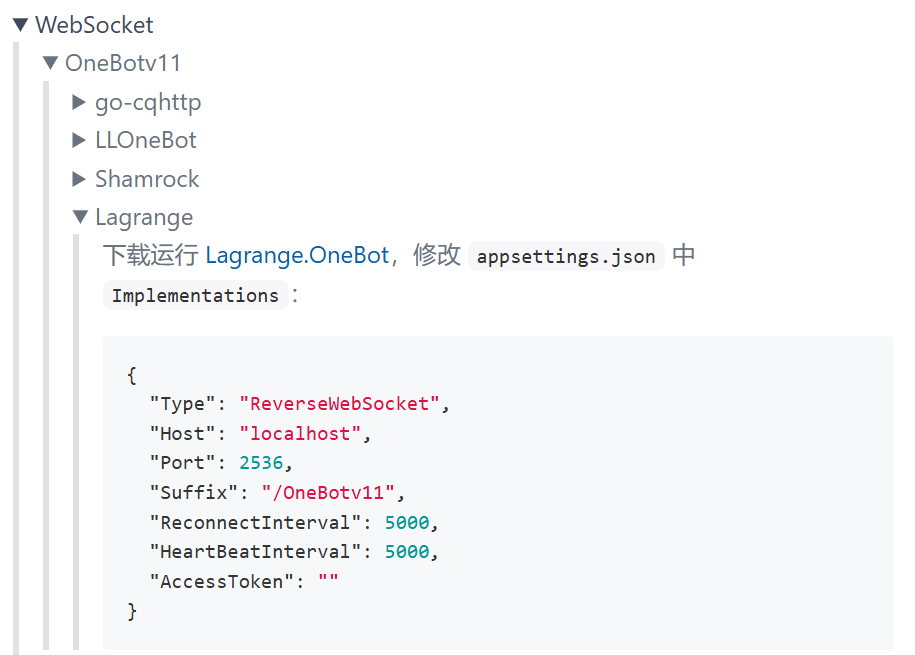The width and height of the screenshot is (915, 655).
Task: Click the OneBotv11 summary label
Action: pos(123,63)
